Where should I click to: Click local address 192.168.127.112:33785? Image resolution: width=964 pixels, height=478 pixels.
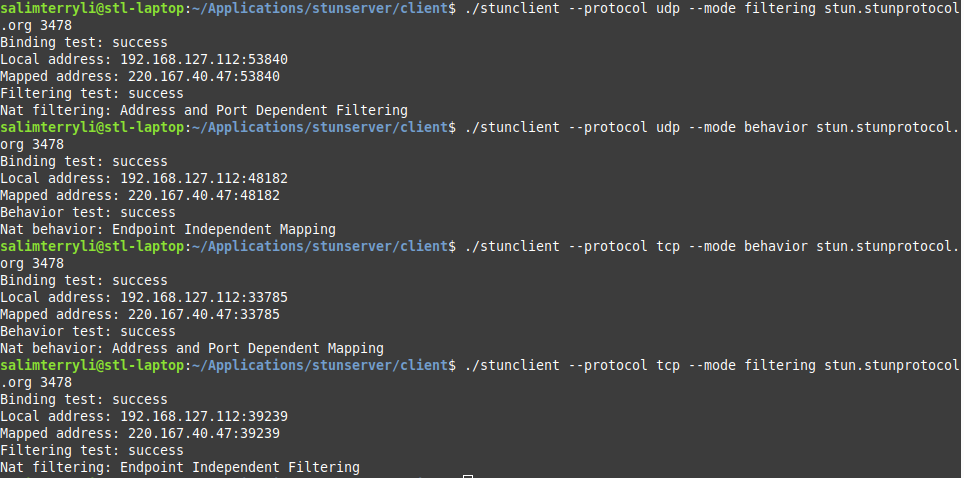[203, 297]
